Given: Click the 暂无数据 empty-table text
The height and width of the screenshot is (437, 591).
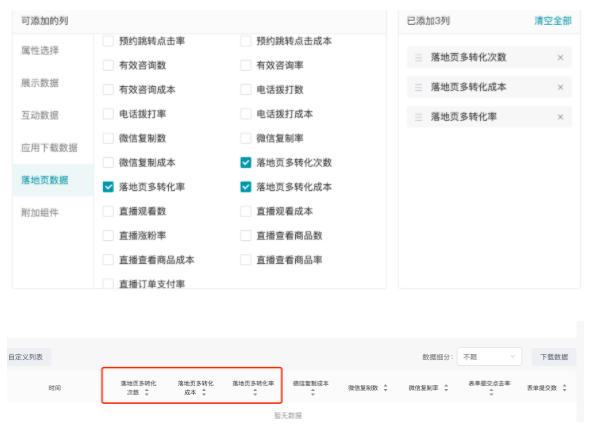Looking at the screenshot, I should click(288, 416).
